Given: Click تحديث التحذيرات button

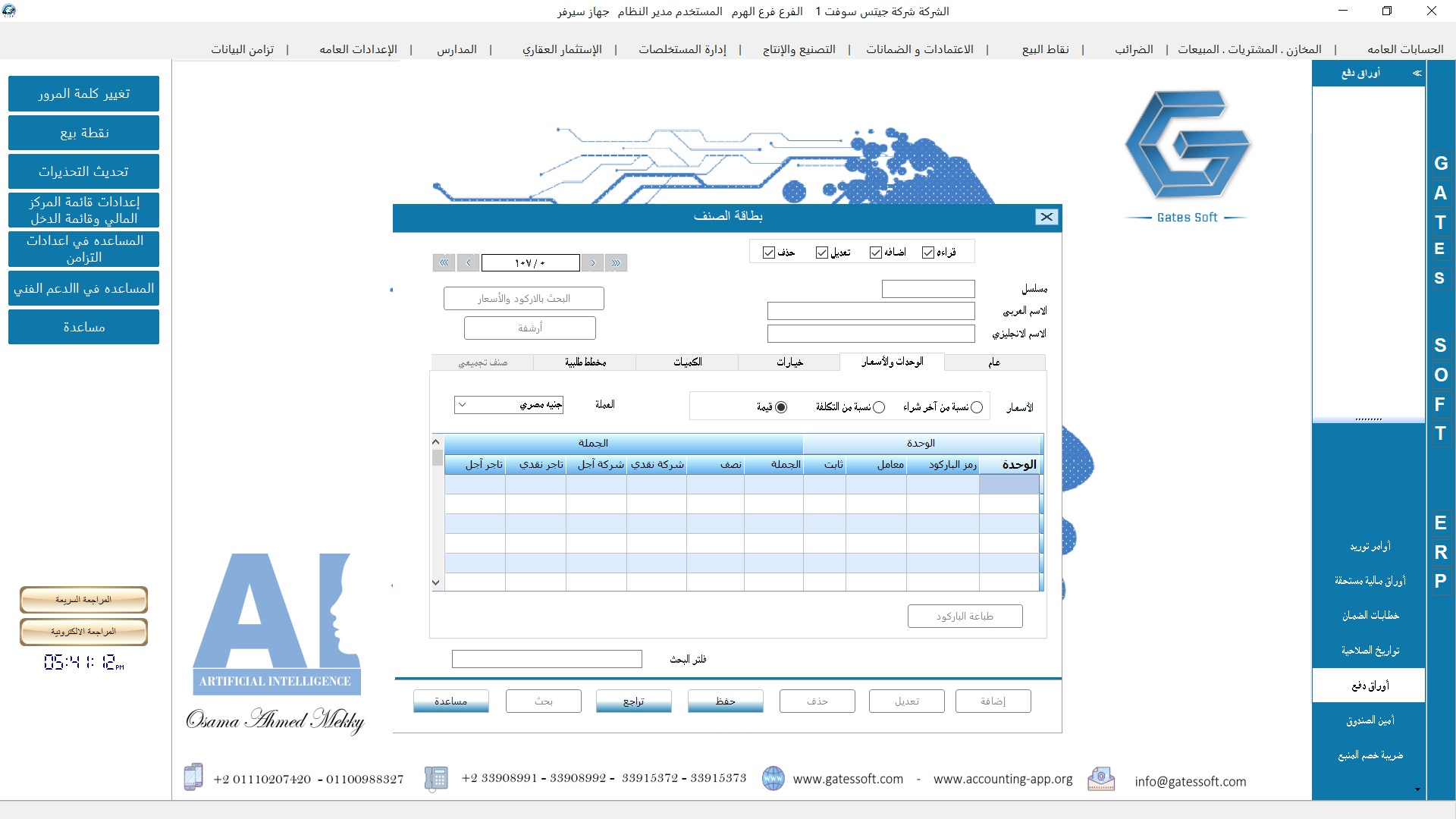Looking at the screenshot, I should pyautogui.click(x=84, y=171).
